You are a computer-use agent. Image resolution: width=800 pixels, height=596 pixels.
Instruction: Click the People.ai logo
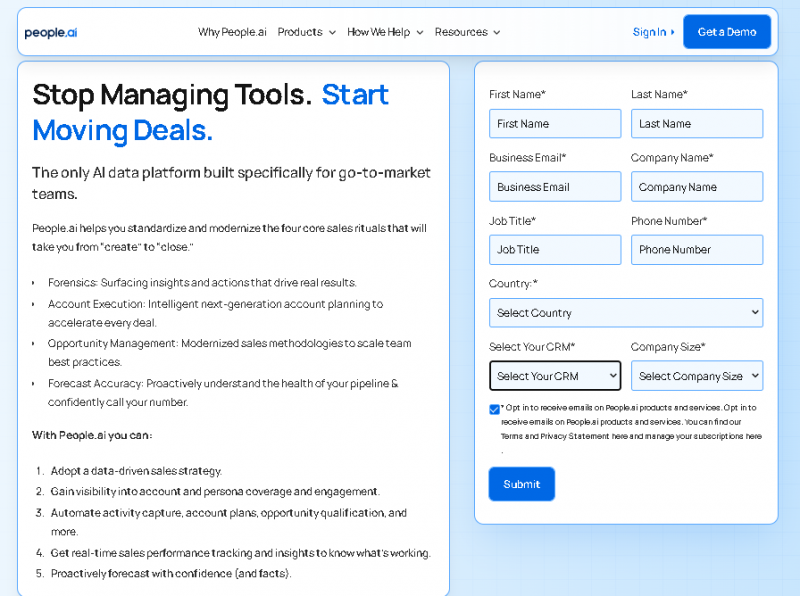(51, 32)
